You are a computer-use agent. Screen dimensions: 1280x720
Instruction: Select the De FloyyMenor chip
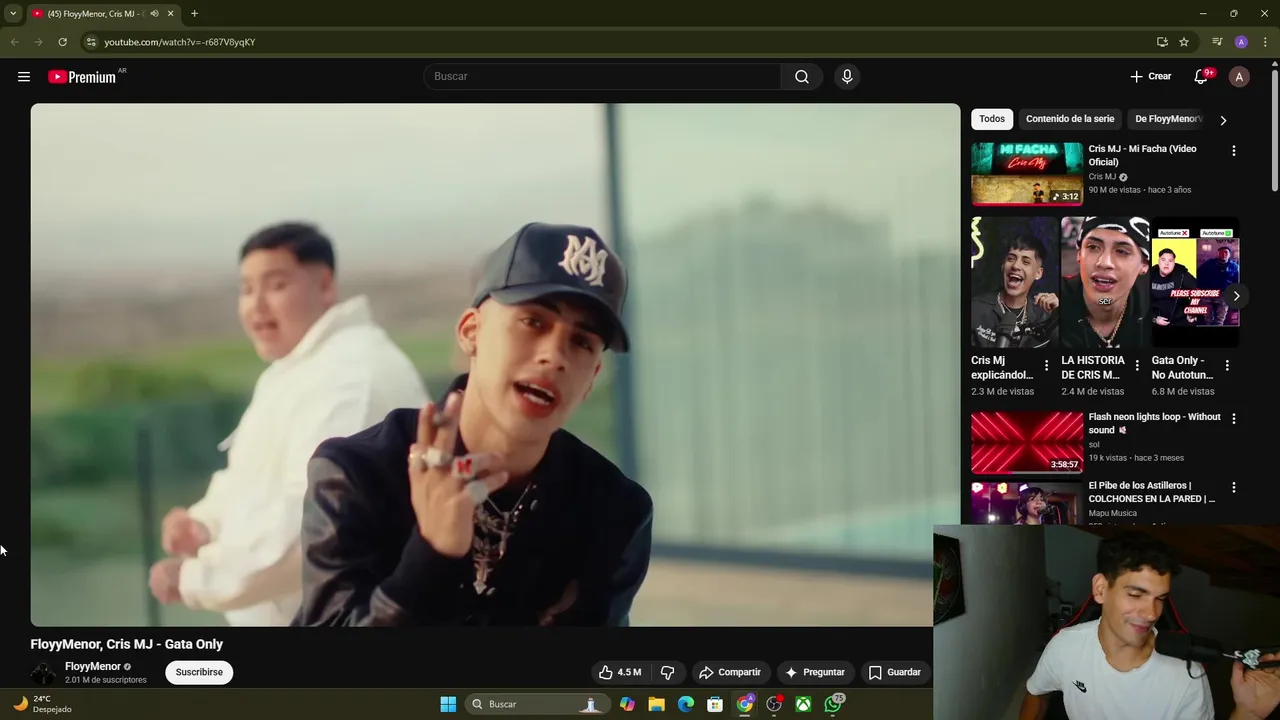(1168, 119)
